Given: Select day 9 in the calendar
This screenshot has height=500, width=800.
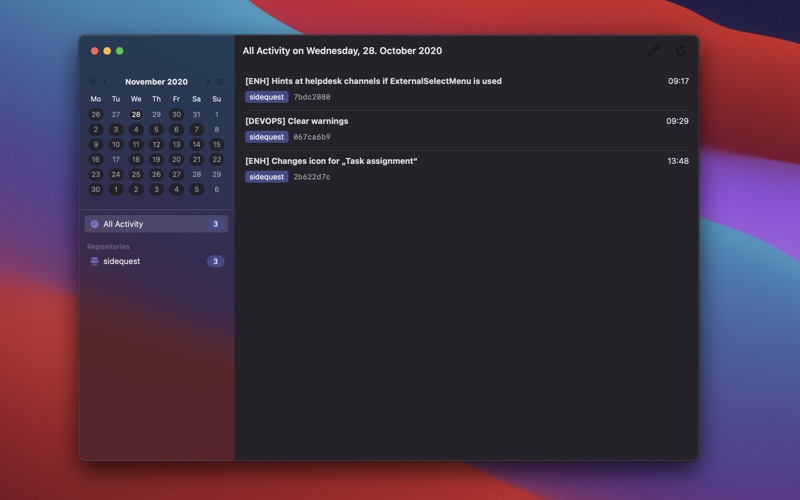Looking at the screenshot, I should point(95,144).
